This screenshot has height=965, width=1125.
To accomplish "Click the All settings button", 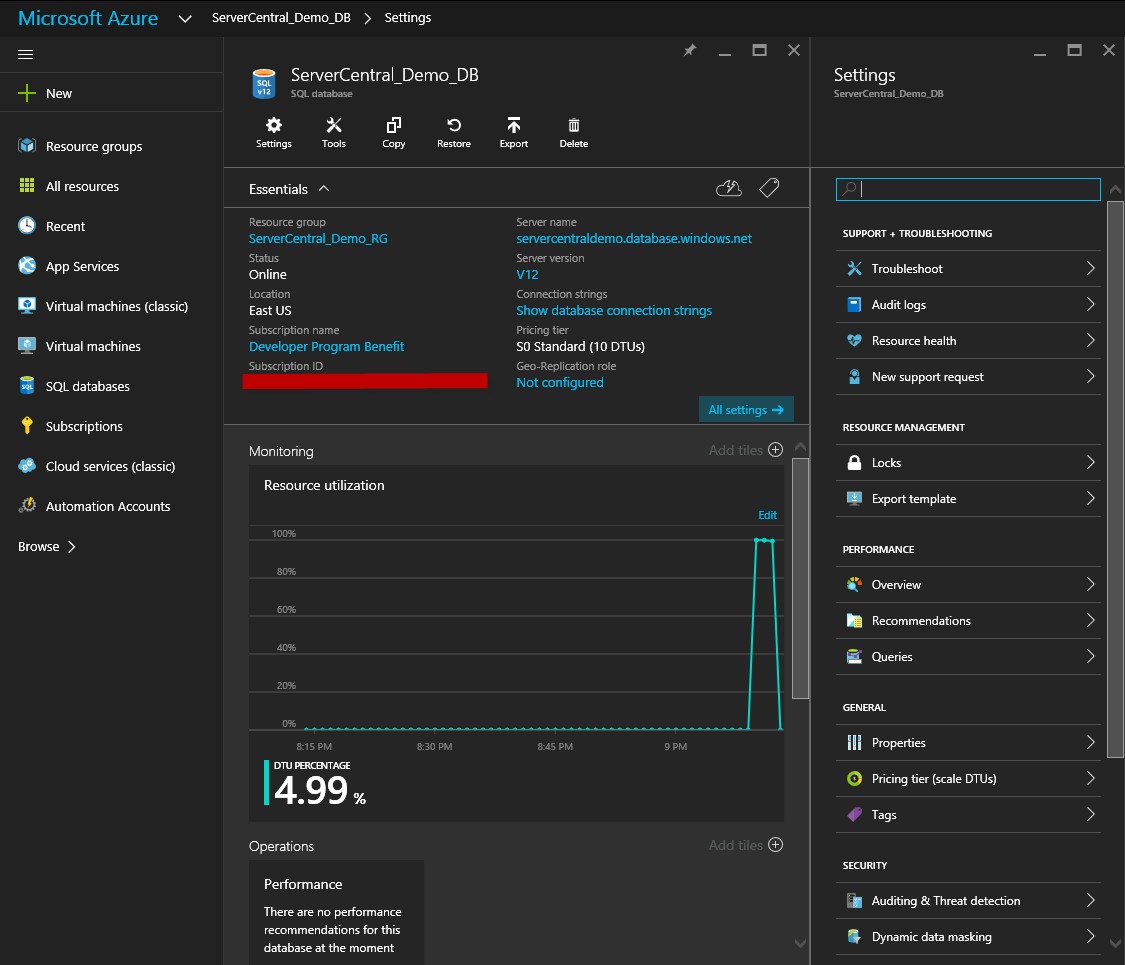I will [x=745, y=410].
